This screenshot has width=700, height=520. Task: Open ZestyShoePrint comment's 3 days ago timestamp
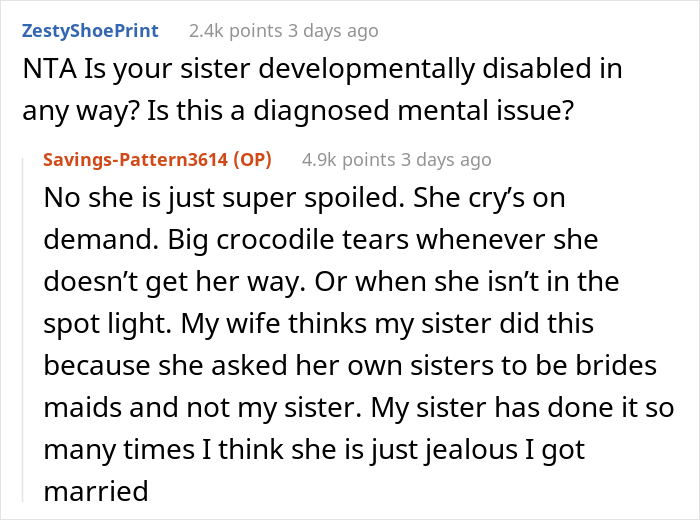333,31
